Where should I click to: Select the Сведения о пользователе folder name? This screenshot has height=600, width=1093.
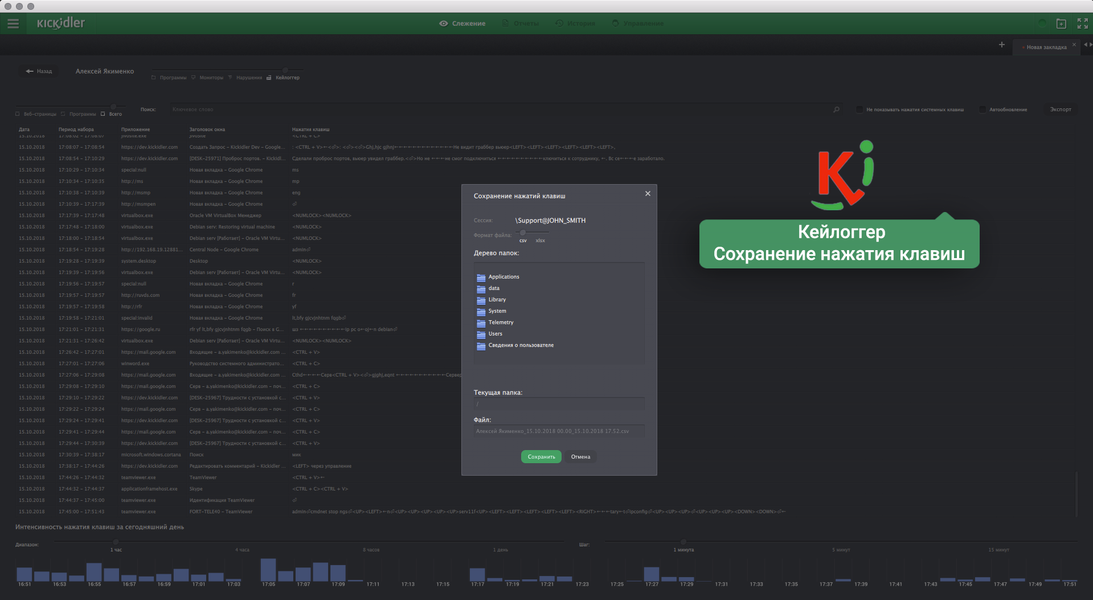[521, 346]
